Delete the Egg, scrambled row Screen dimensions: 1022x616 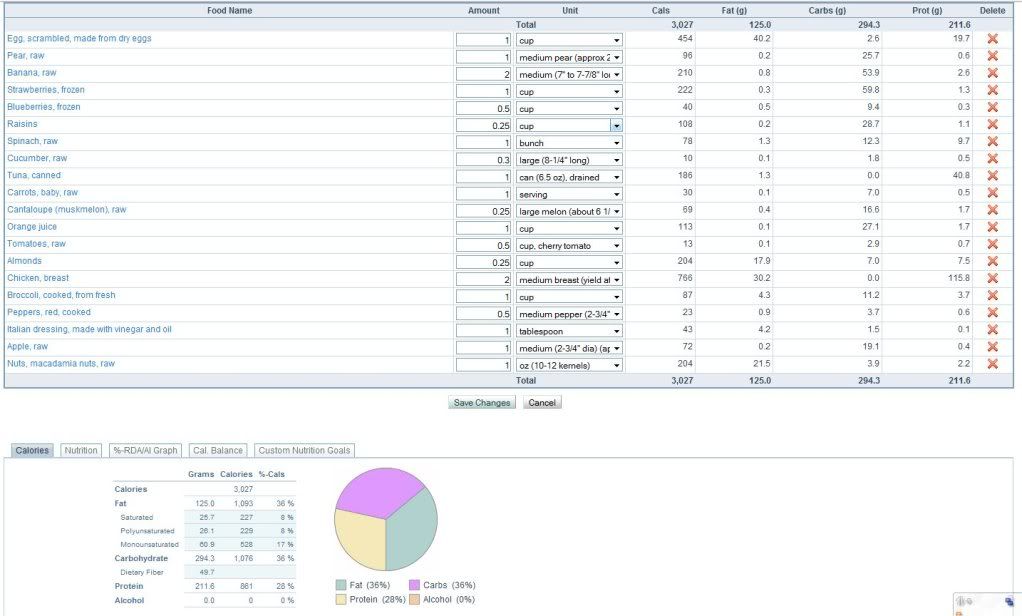992,39
